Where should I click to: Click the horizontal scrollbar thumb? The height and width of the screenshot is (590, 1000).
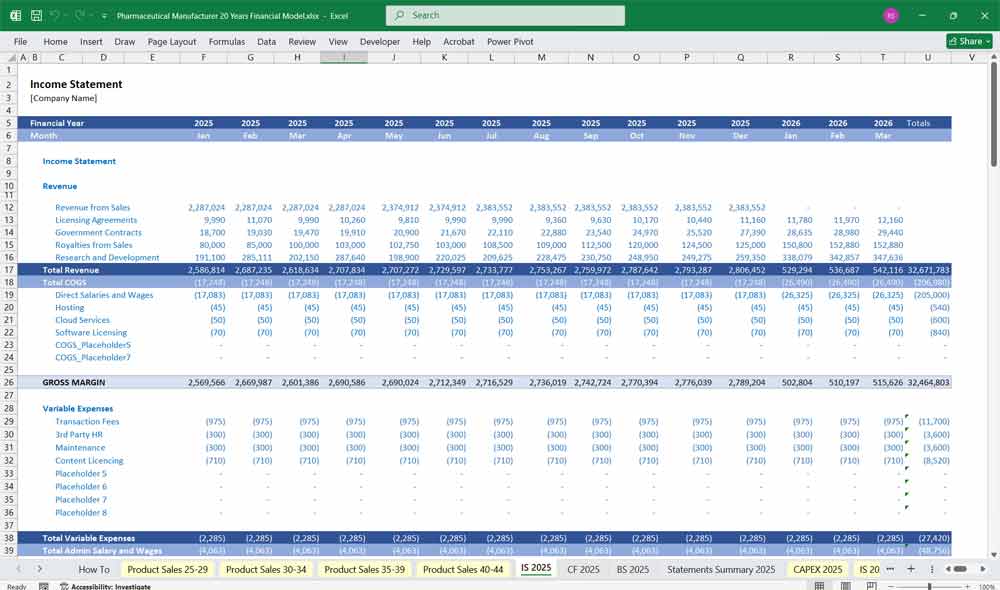pyautogui.click(x=960, y=568)
